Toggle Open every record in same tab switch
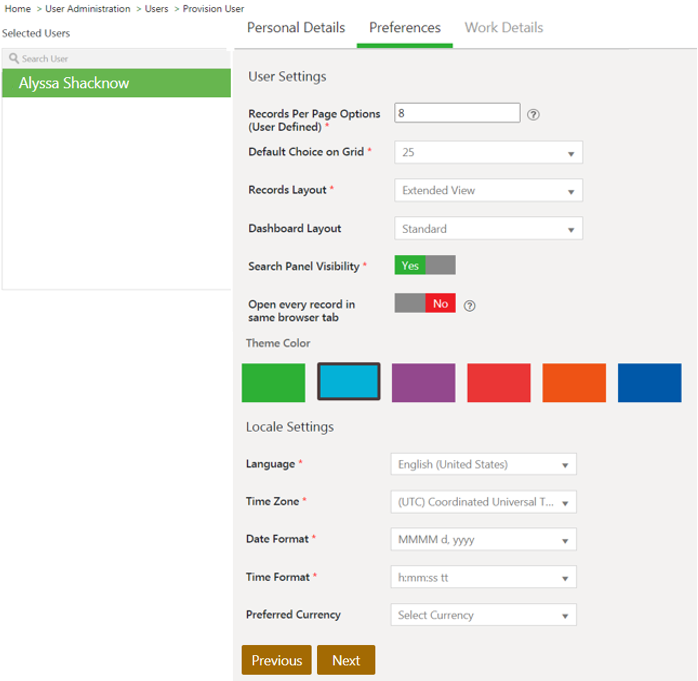 pos(425,303)
